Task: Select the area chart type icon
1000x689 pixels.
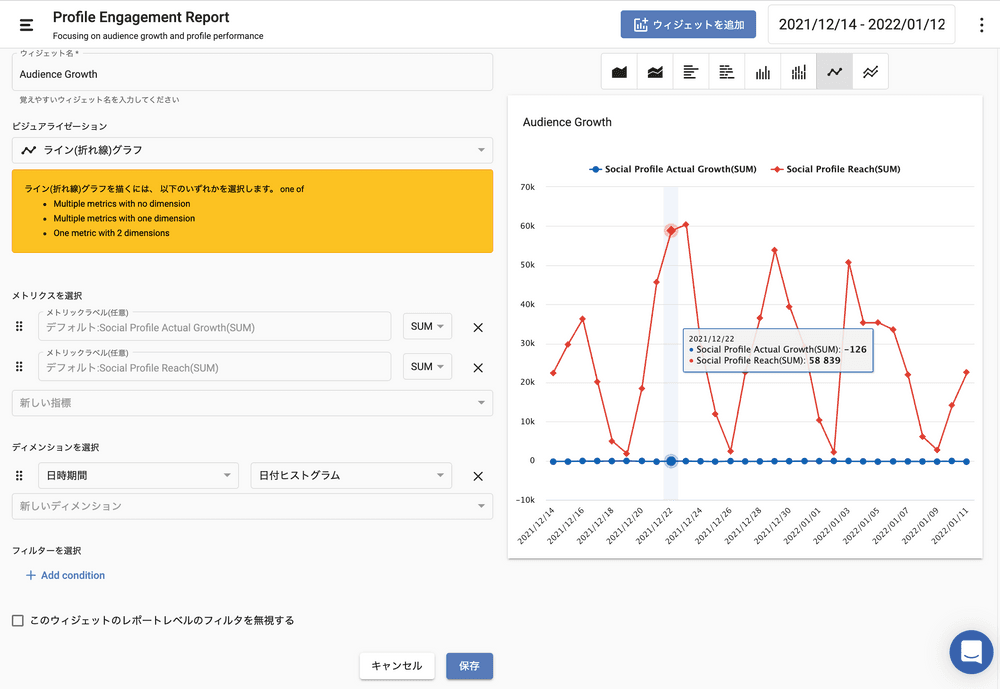Action: point(619,72)
